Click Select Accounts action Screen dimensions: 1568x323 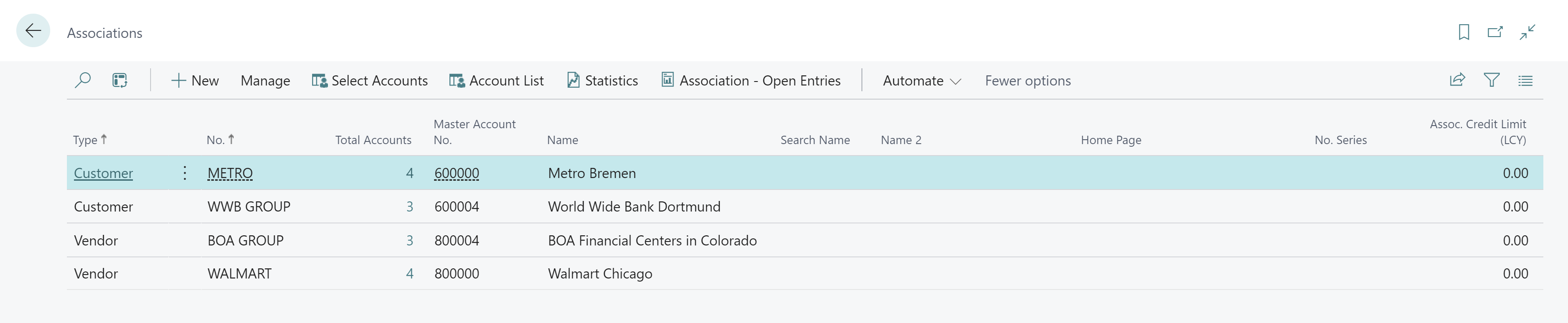pos(369,81)
